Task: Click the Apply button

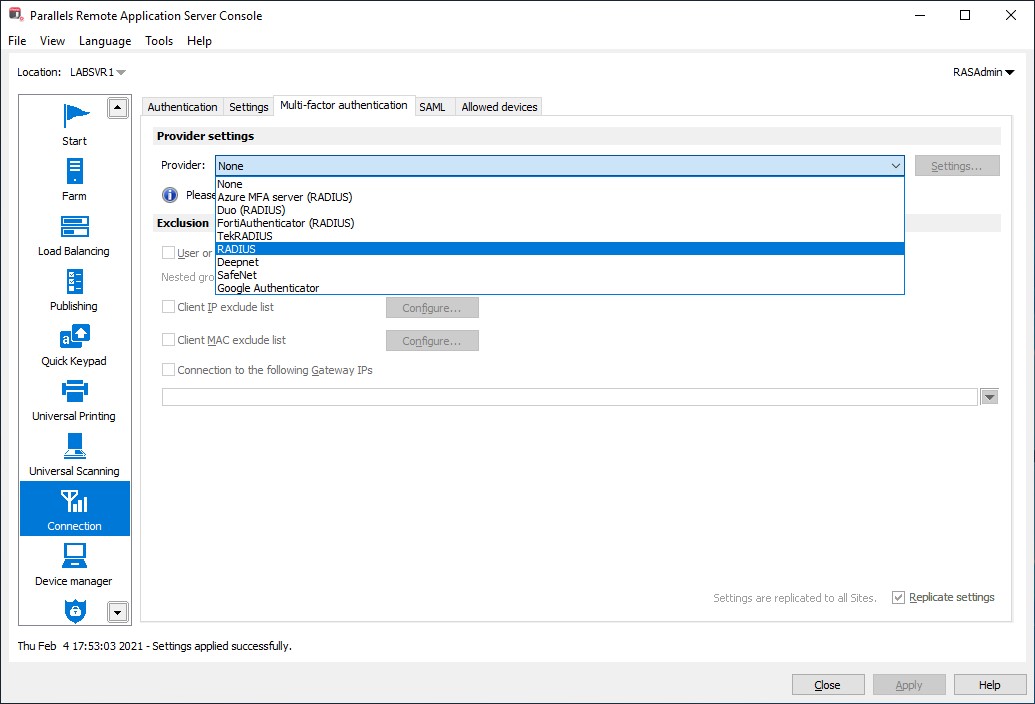Action: pyautogui.click(x=909, y=685)
